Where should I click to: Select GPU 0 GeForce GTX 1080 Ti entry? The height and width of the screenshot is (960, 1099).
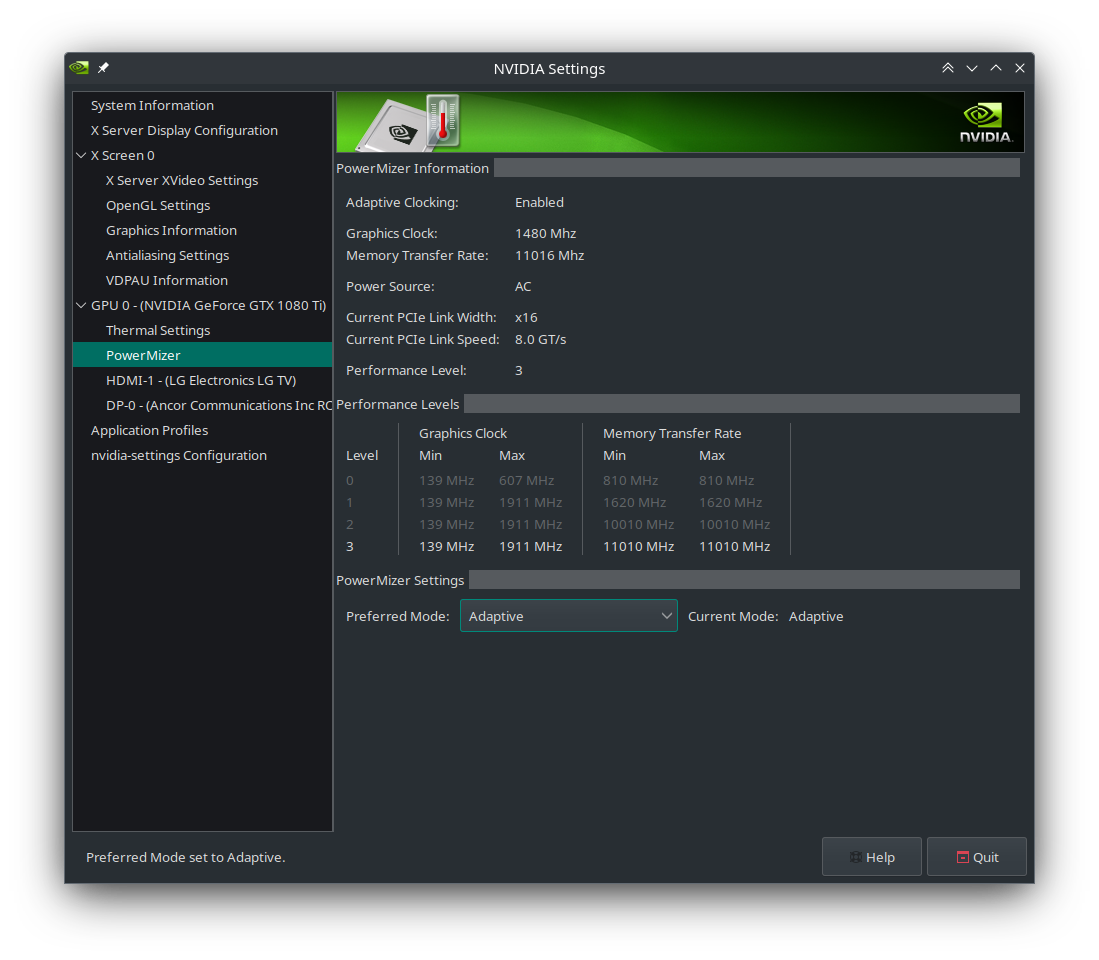208,306
